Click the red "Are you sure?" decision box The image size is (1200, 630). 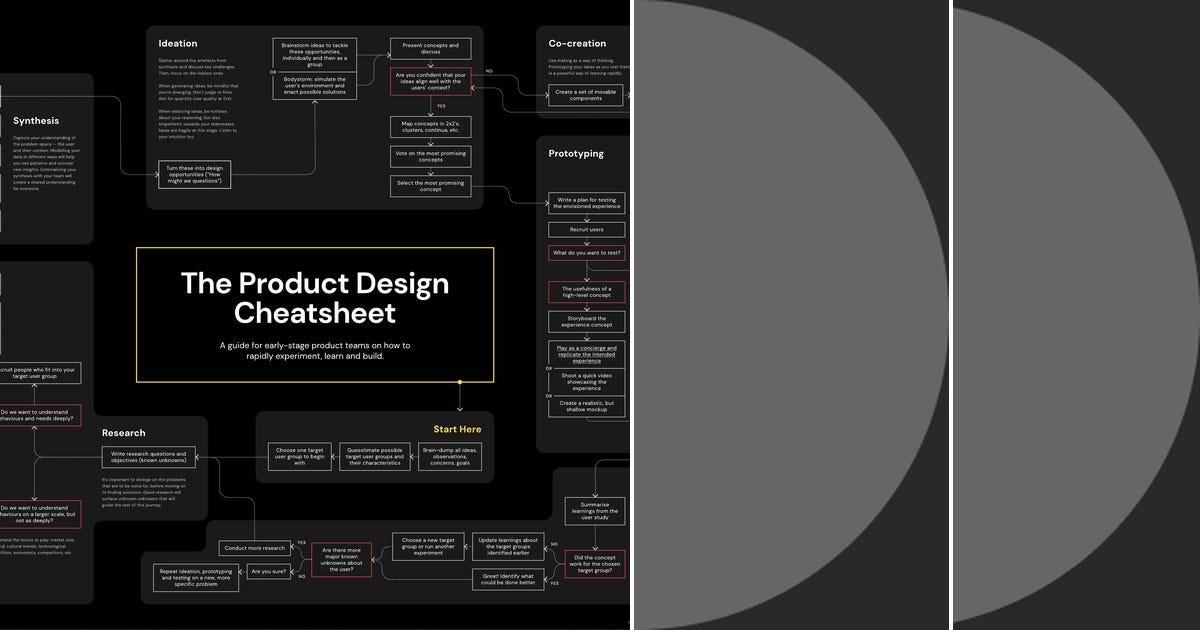point(268,572)
